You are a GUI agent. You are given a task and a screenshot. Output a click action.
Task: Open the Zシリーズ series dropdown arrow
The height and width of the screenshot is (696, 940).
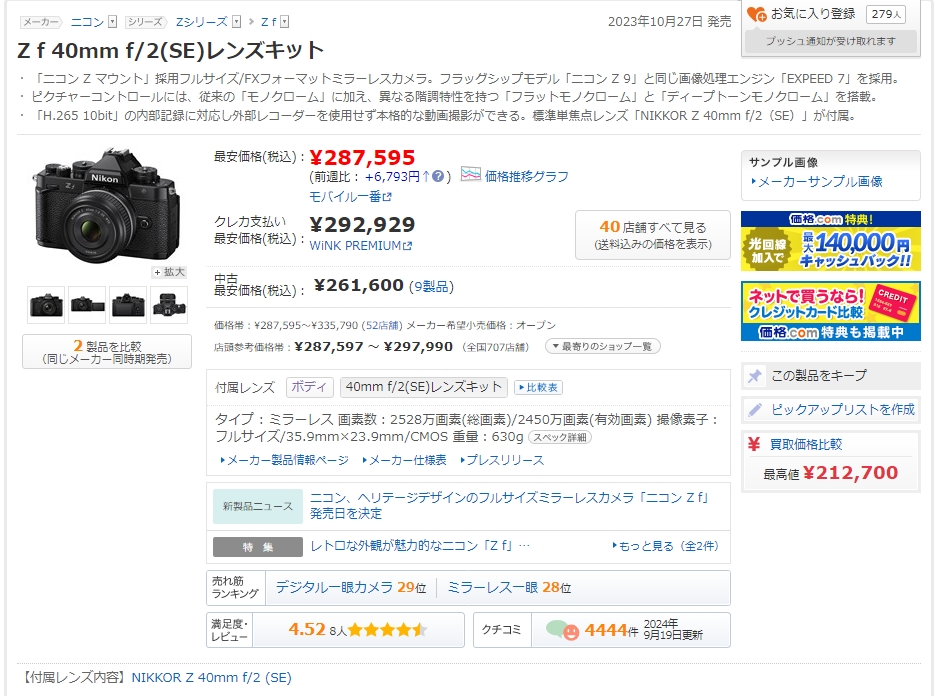(x=236, y=21)
